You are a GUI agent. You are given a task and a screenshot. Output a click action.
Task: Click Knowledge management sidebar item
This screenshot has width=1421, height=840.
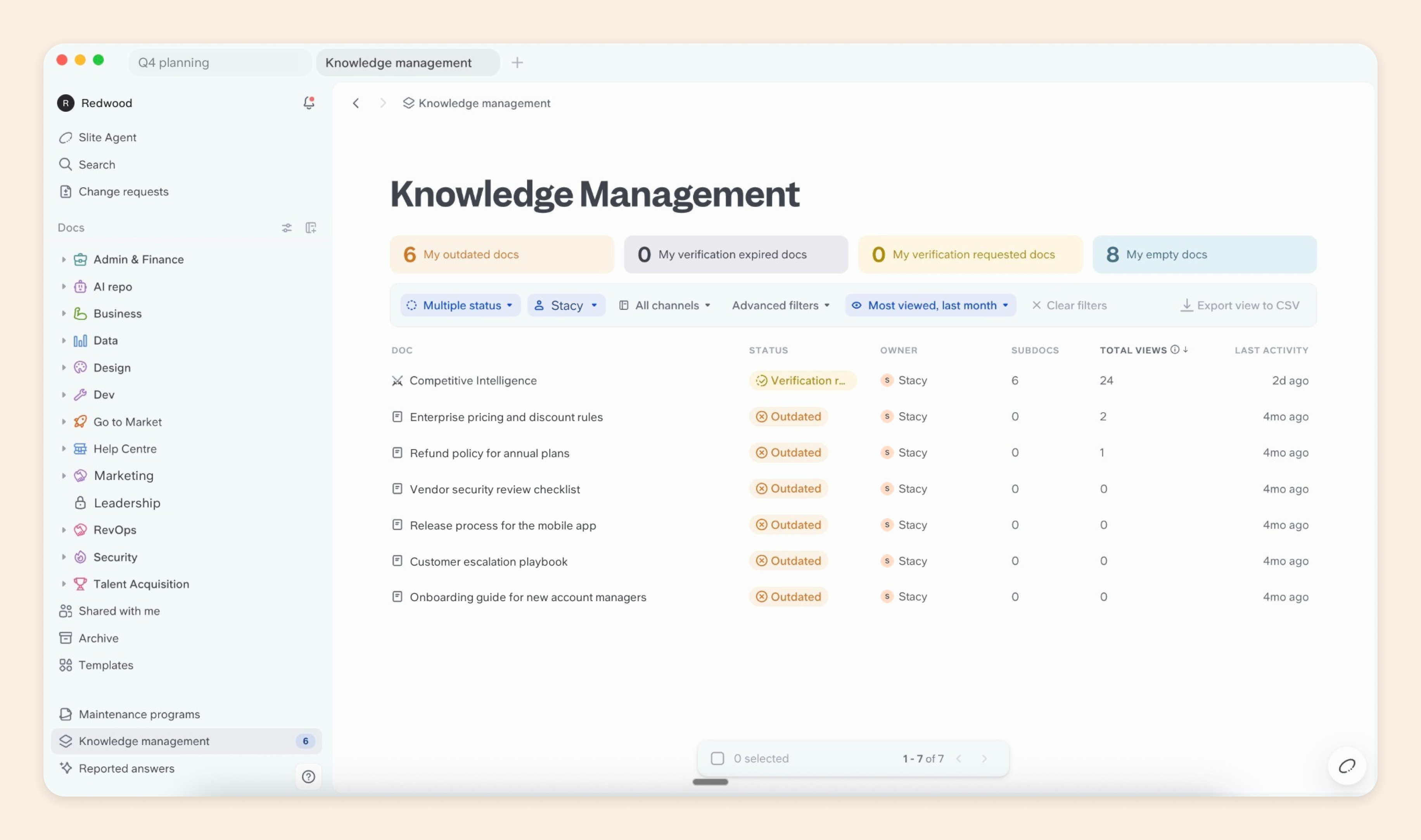pyautogui.click(x=186, y=741)
